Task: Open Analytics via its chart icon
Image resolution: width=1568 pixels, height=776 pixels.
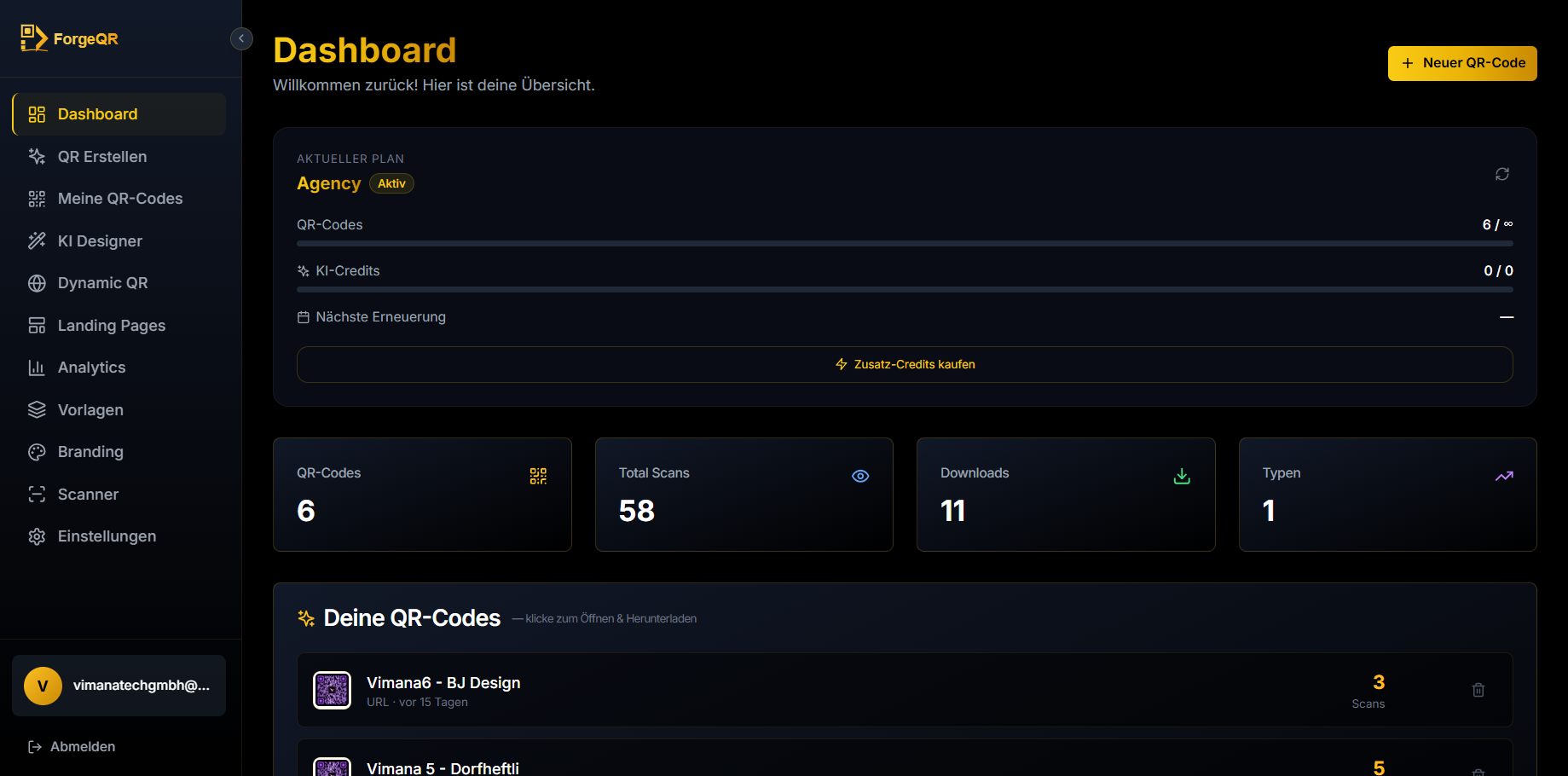Action: [37, 368]
